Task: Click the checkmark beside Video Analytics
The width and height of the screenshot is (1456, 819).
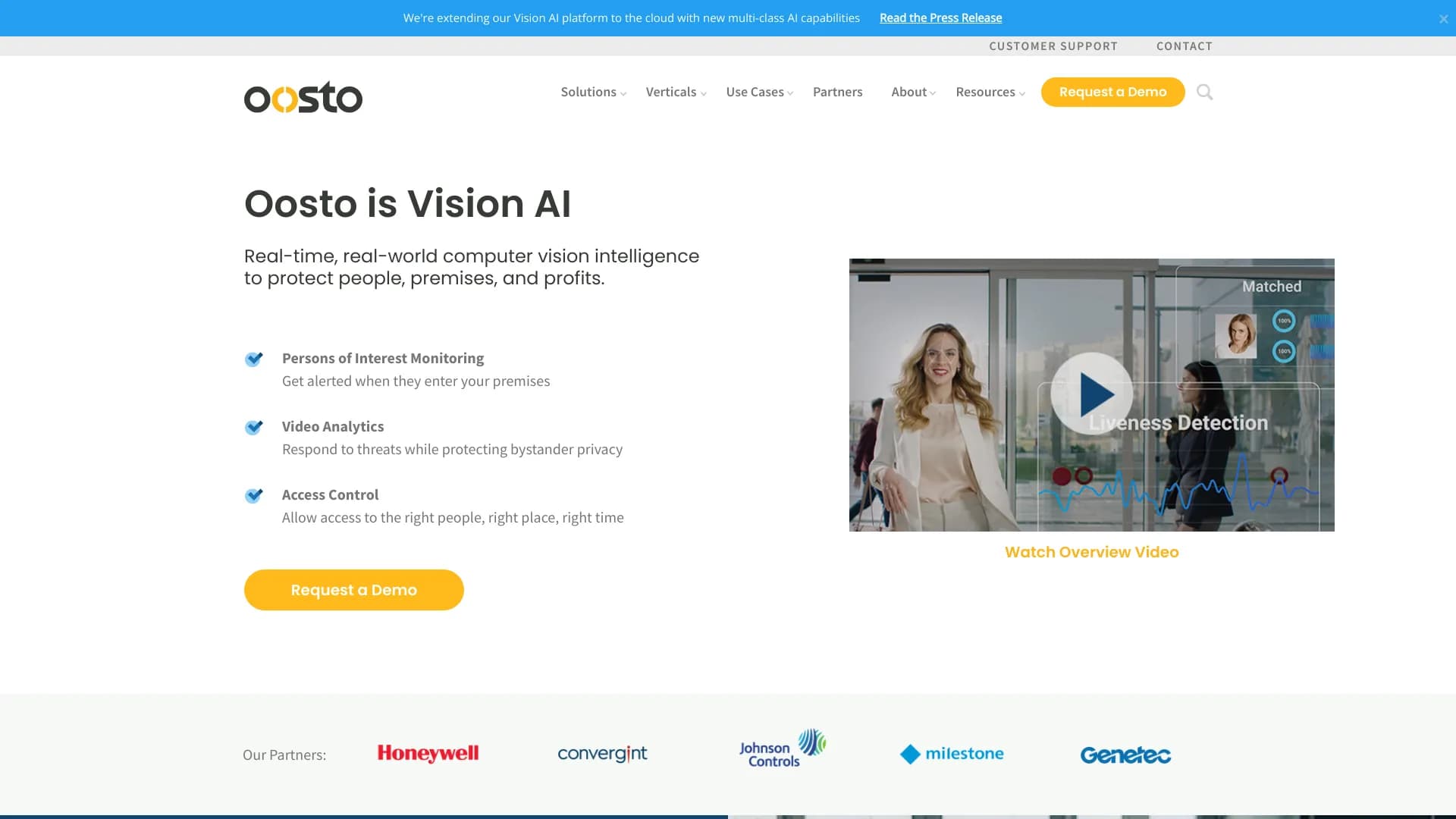Action: 254,428
